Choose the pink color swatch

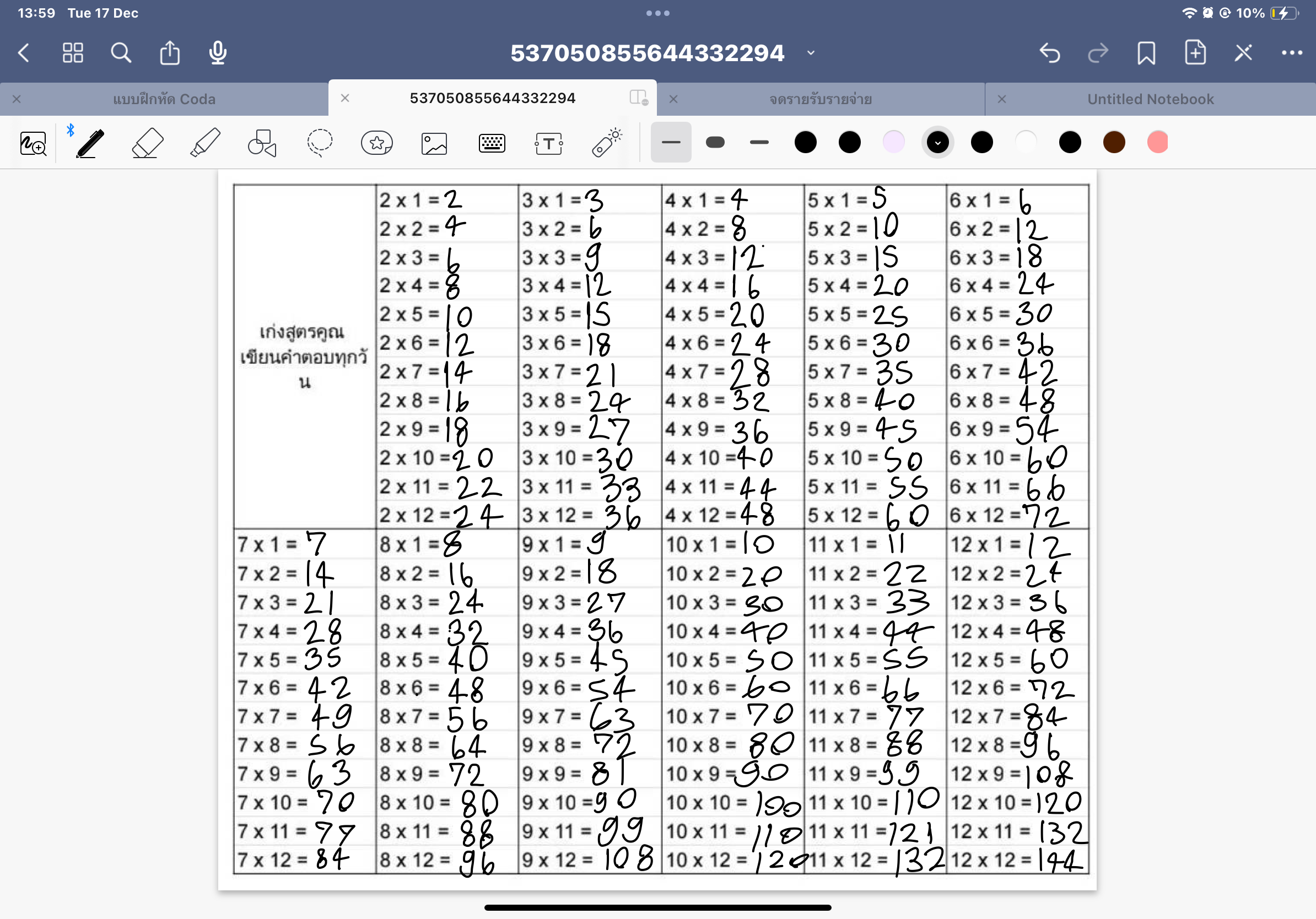coord(1157,142)
